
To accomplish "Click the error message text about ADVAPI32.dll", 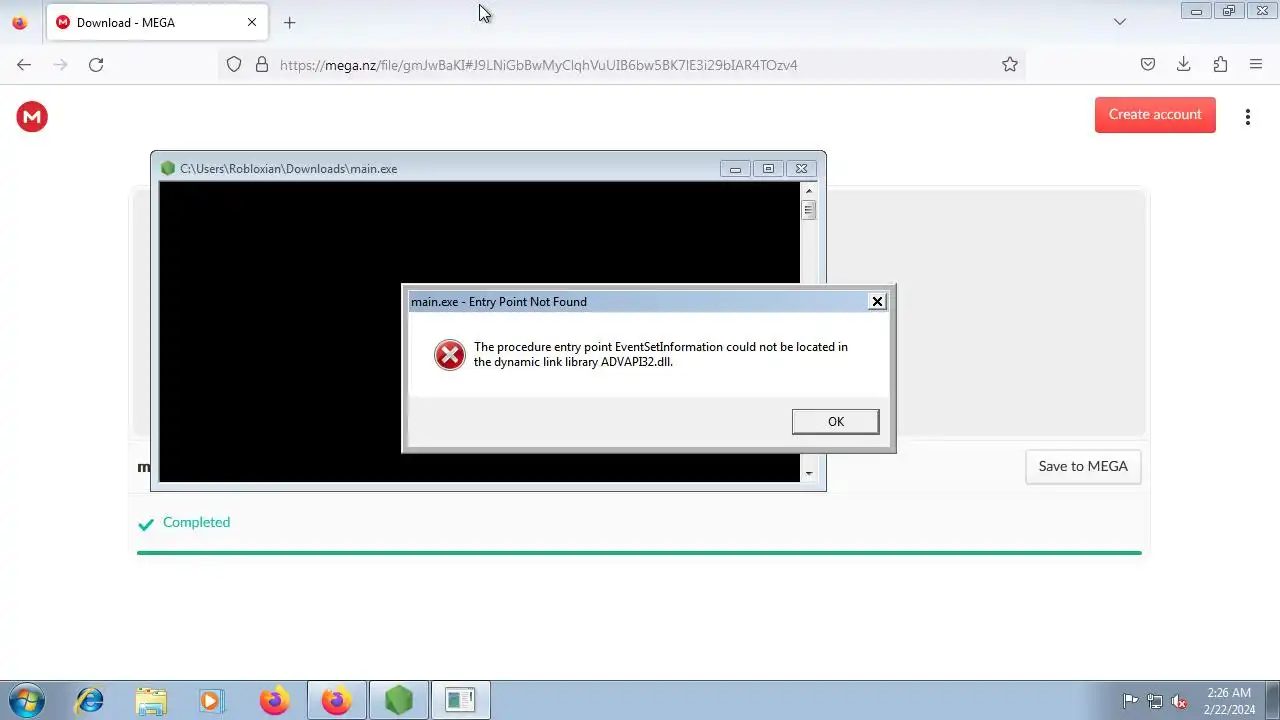I will click(x=661, y=354).
